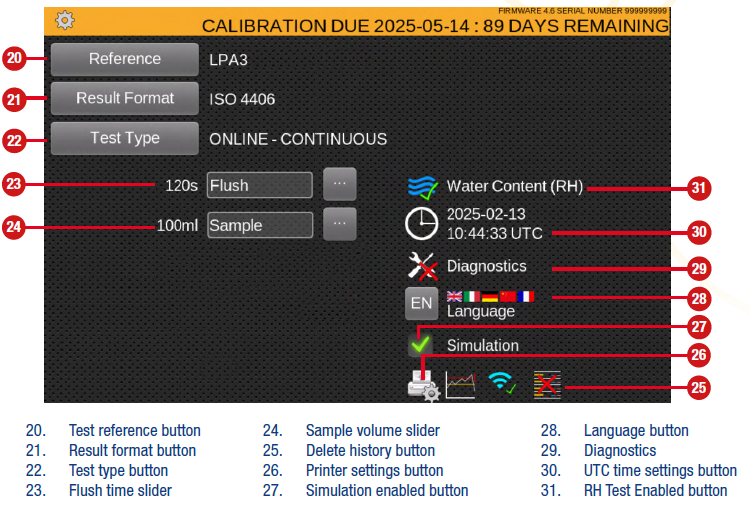Click the Reference button
The width and height of the screenshot is (750, 508).
(125, 59)
